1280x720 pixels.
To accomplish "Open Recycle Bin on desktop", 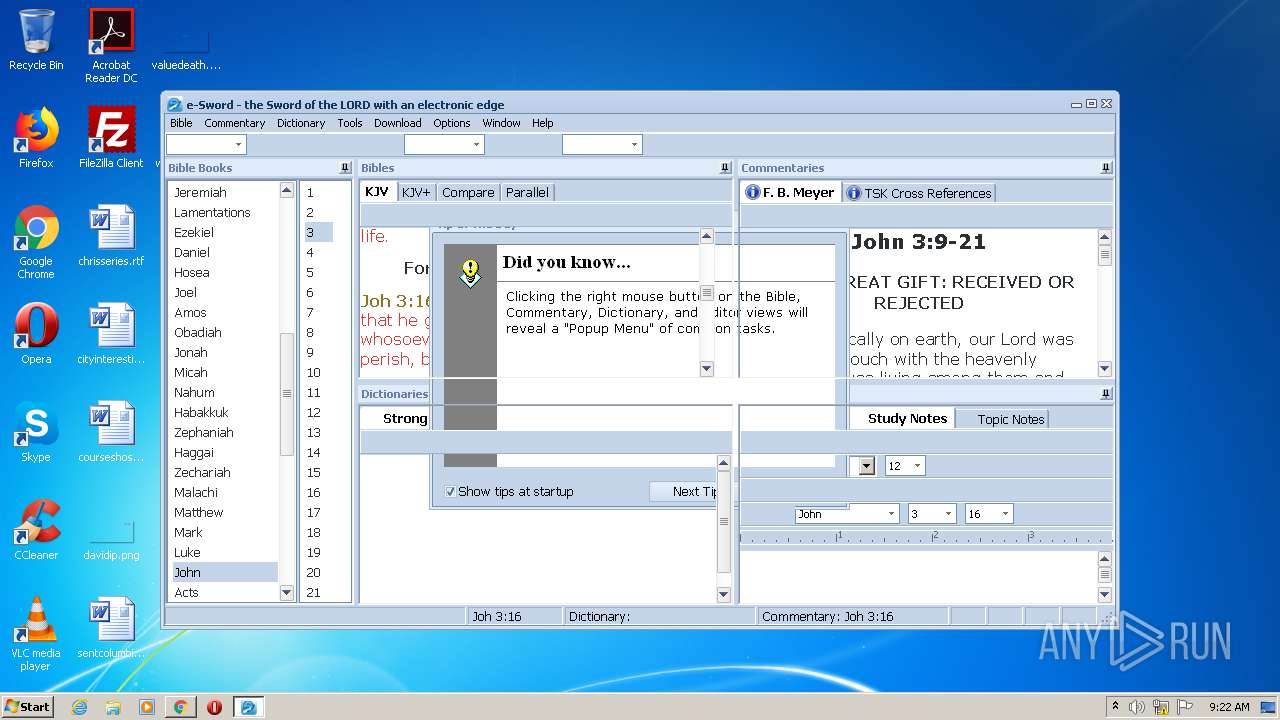I will pyautogui.click(x=36, y=40).
